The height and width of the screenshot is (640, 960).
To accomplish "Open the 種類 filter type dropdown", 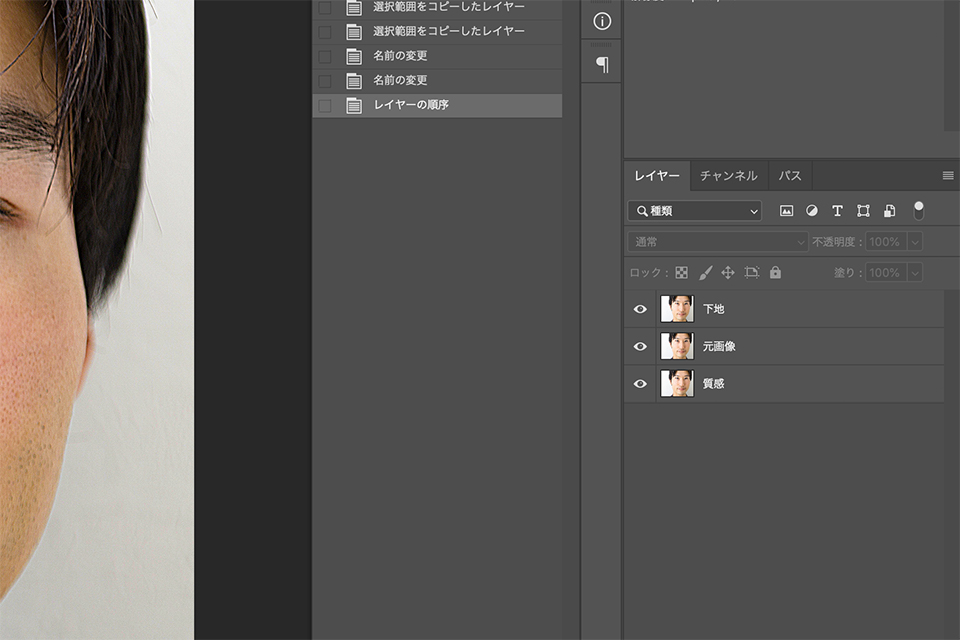I will (x=695, y=211).
